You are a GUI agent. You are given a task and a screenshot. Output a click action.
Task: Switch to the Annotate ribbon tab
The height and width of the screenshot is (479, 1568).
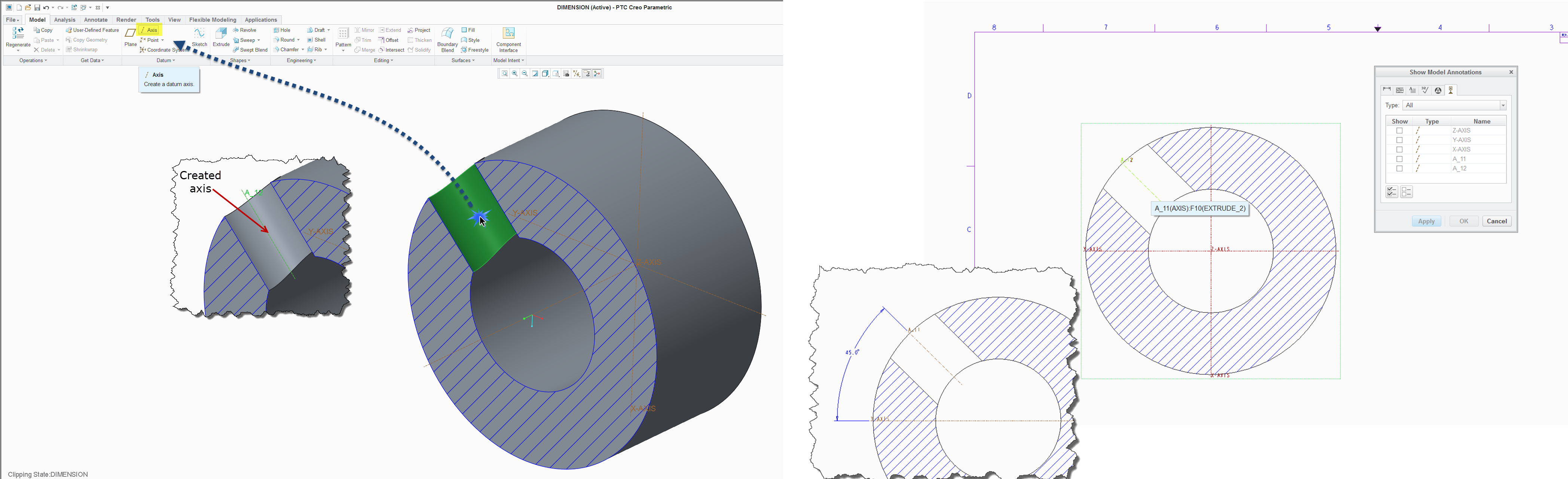click(95, 20)
